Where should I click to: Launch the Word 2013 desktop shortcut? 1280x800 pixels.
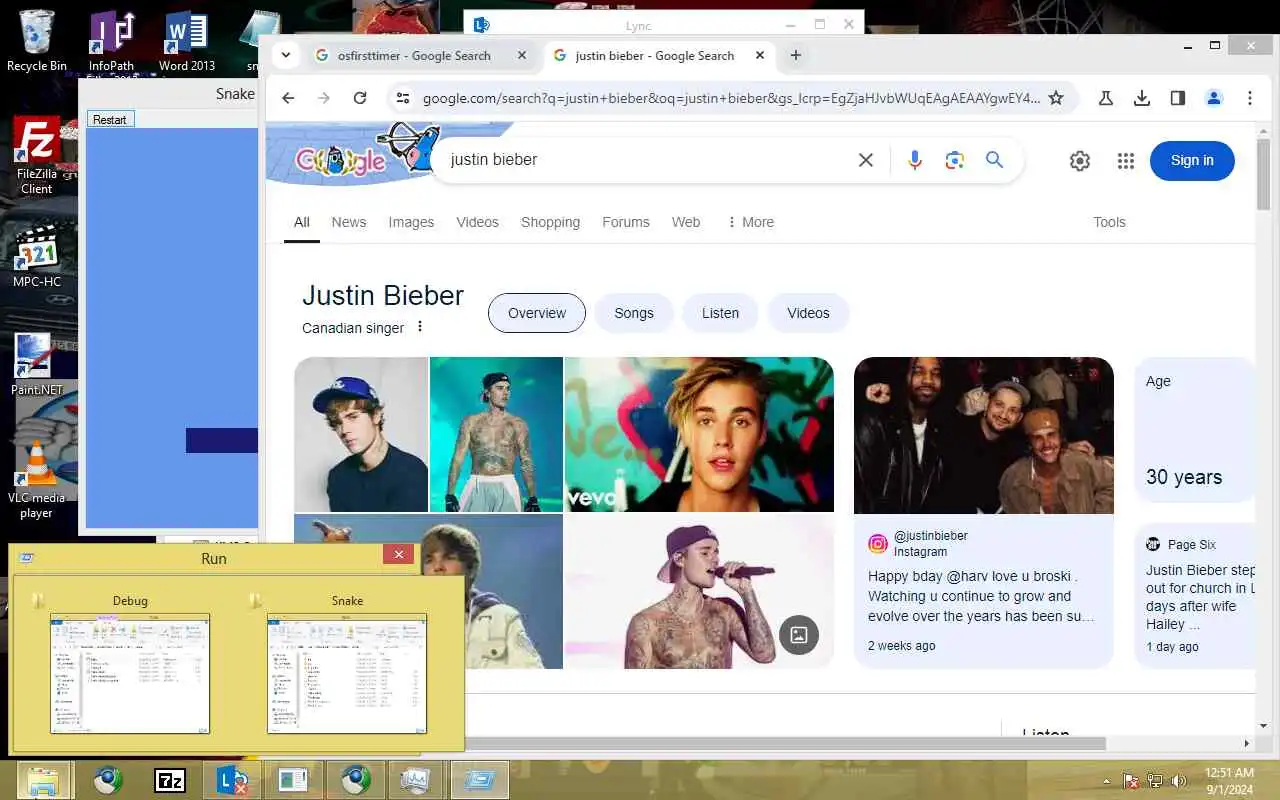pyautogui.click(x=186, y=40)
